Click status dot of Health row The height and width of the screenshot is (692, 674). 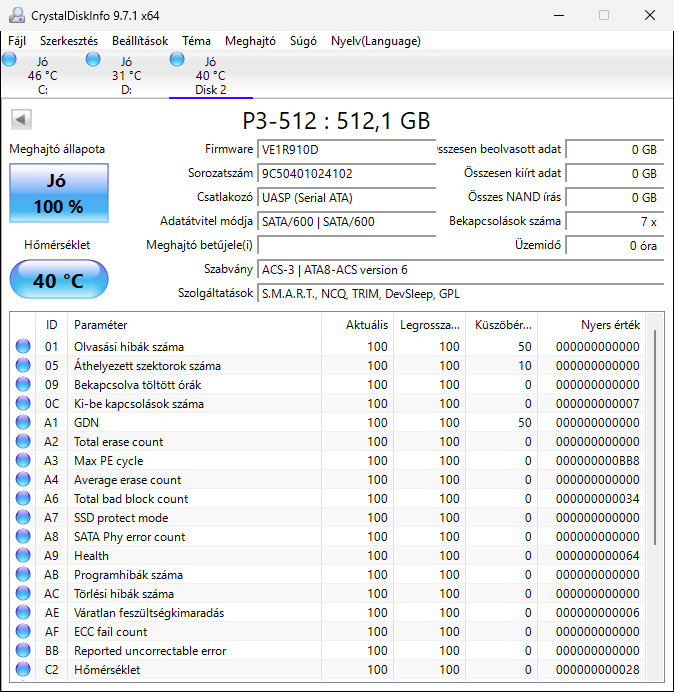(23, 555)
